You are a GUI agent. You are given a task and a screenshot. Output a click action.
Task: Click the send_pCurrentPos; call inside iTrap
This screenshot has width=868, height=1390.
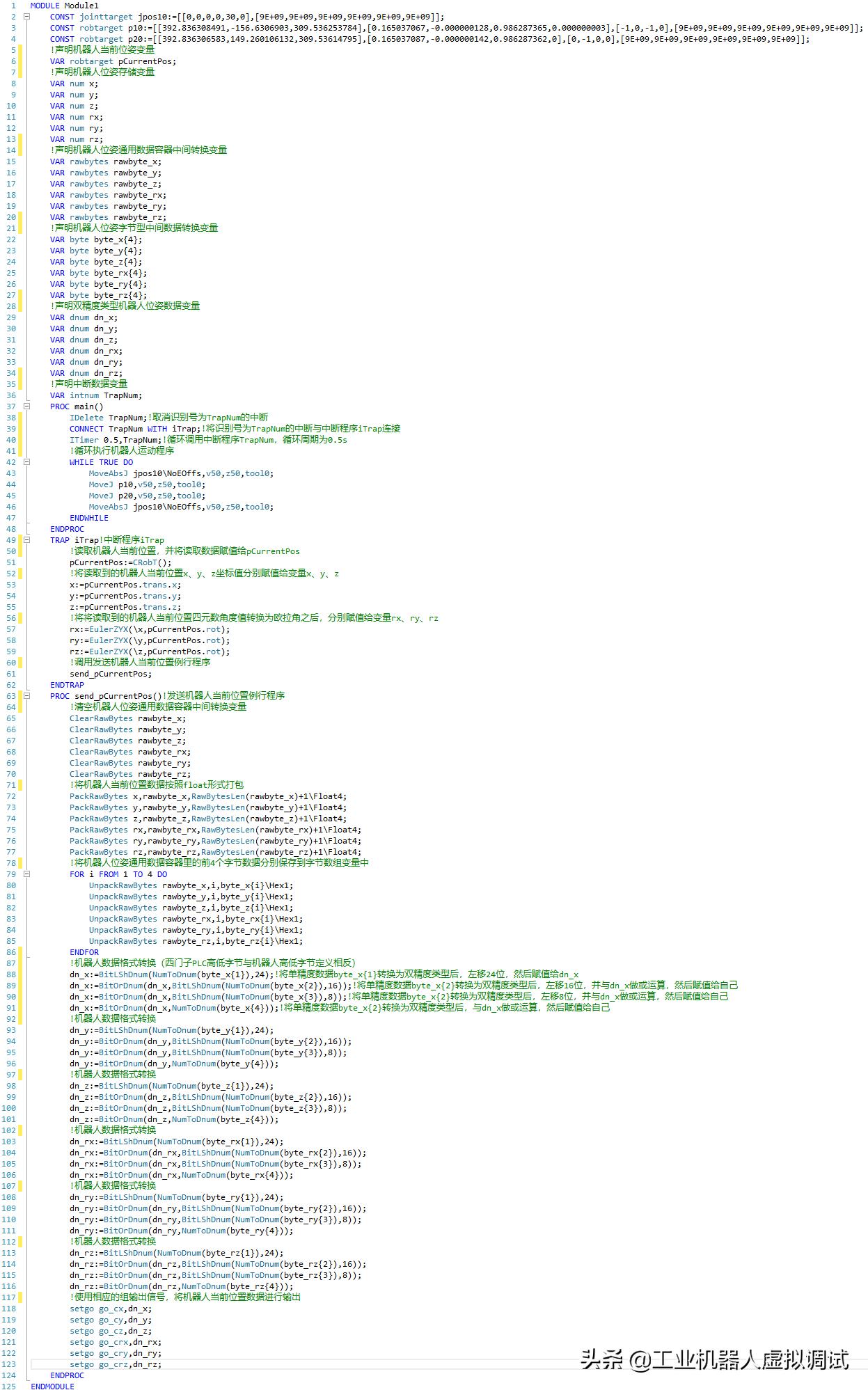click(x=111, y=674)
